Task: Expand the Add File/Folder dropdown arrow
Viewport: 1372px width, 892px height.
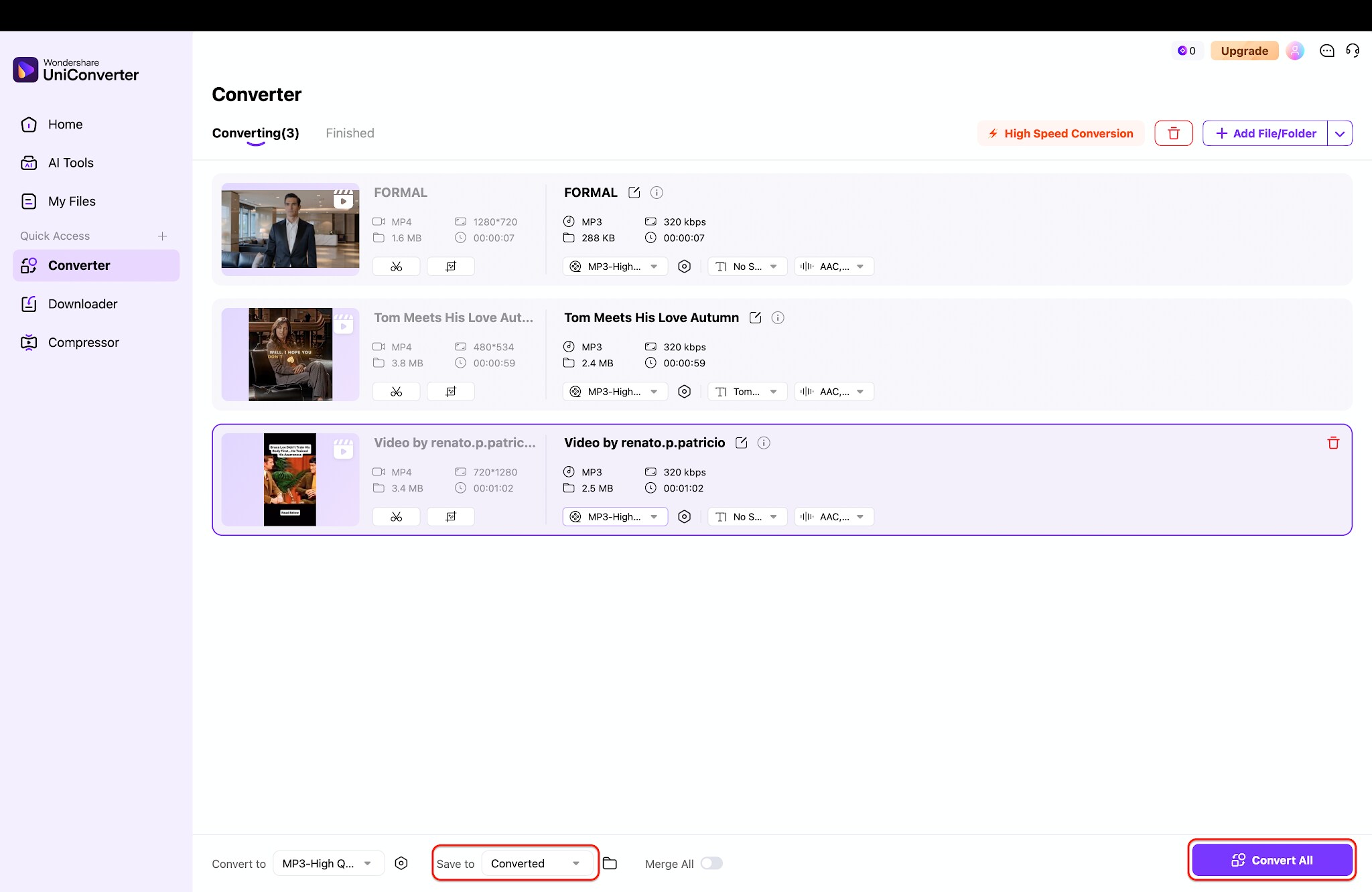Action: point(1340,133)
